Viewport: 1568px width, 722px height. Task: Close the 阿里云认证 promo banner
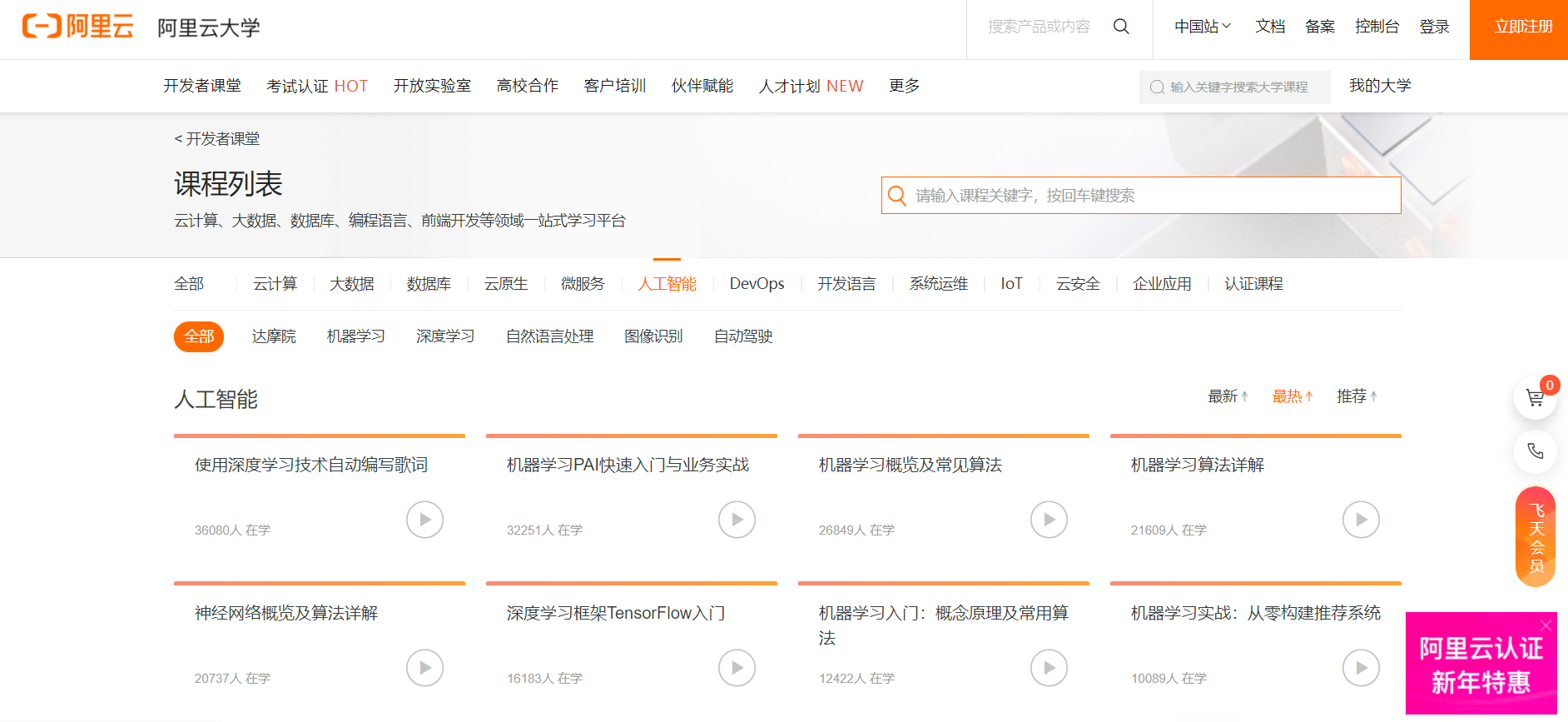click(1546, 625)
